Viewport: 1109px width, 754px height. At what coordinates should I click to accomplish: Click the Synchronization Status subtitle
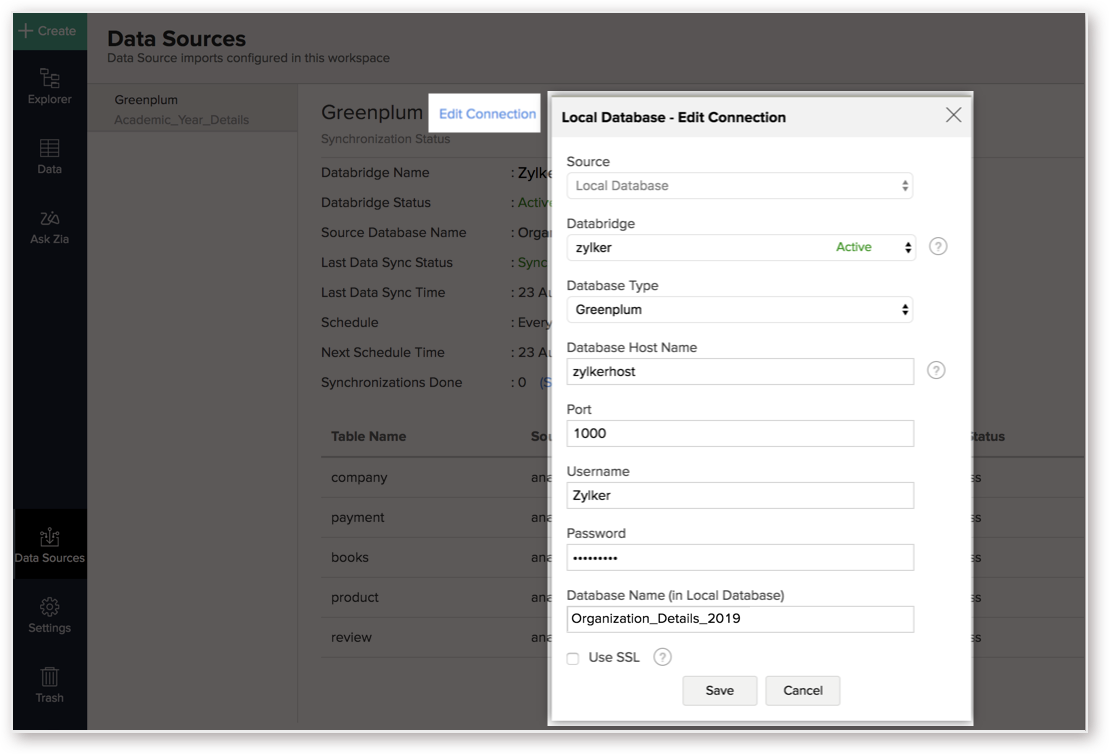pos(385,139)
